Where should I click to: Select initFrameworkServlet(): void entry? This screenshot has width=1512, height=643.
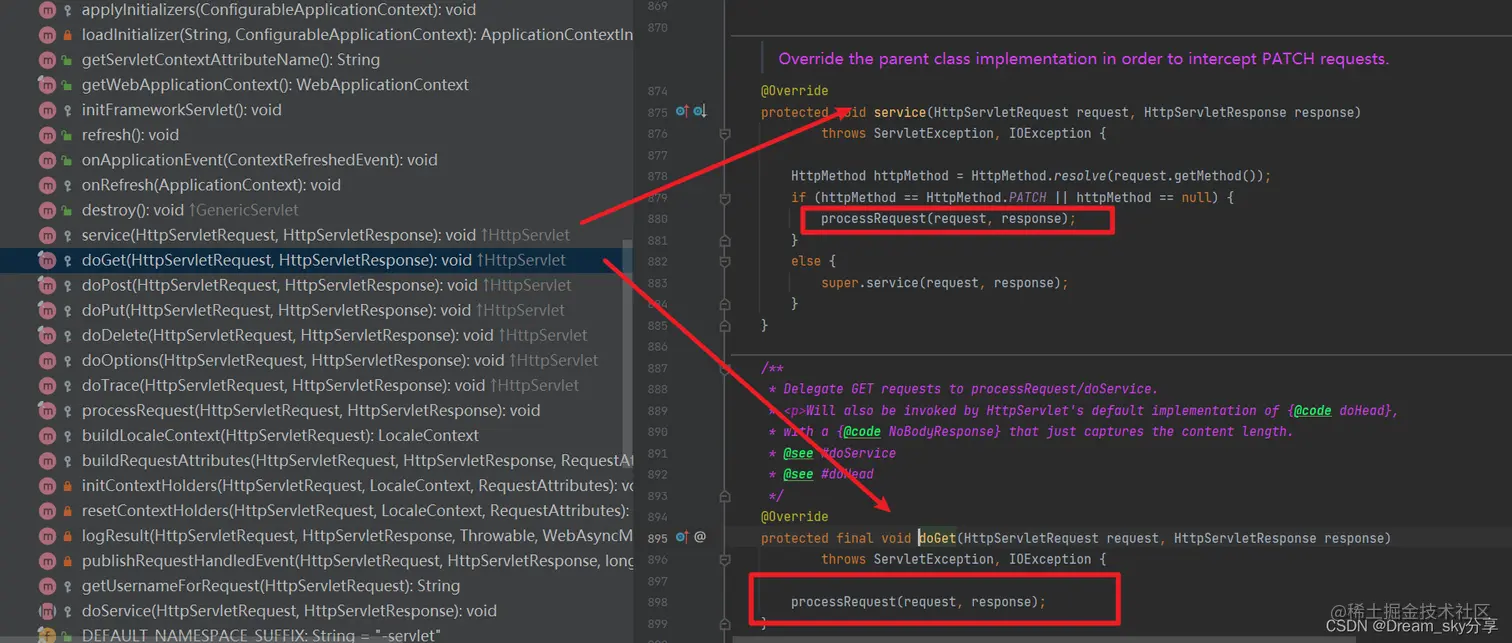[x=182, y=110]
